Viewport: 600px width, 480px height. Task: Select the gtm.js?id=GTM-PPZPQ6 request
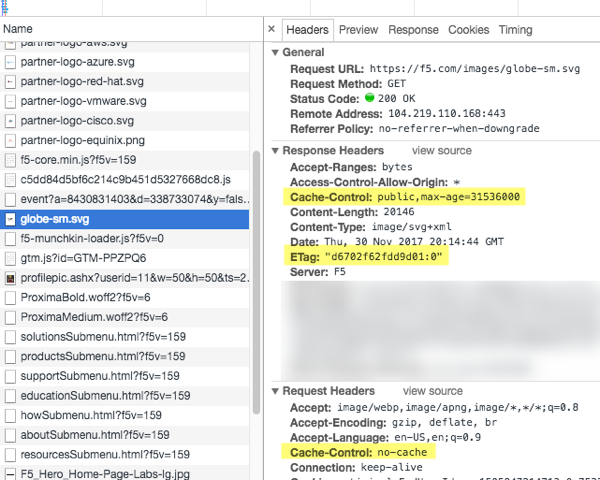[x=124, y=258]
